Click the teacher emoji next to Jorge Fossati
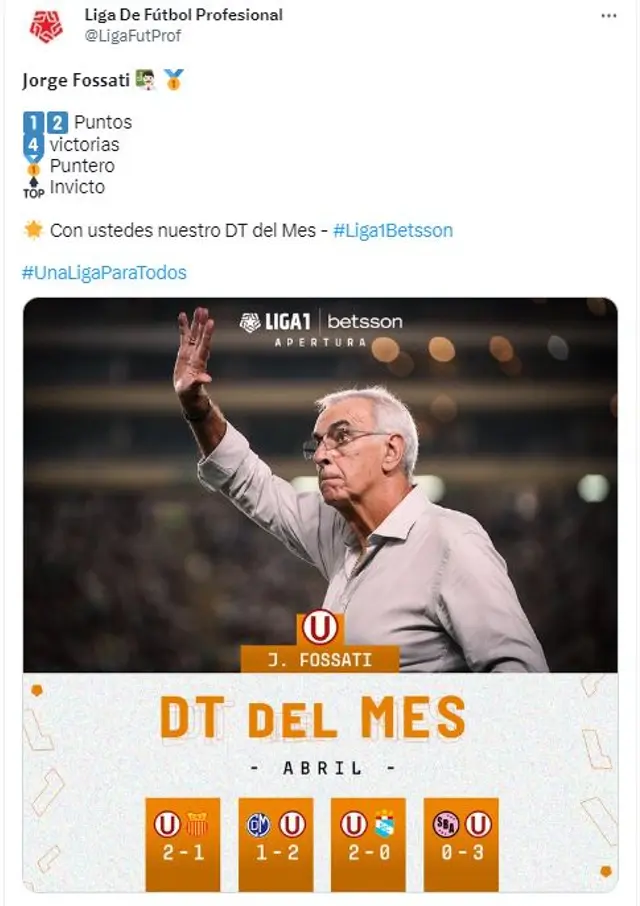This screenshot has height=906, width=640. point(145,80)
